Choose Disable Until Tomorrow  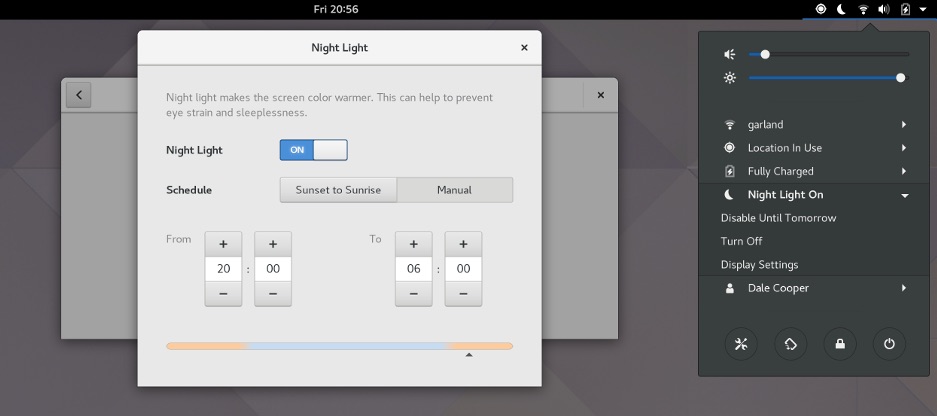778,218
